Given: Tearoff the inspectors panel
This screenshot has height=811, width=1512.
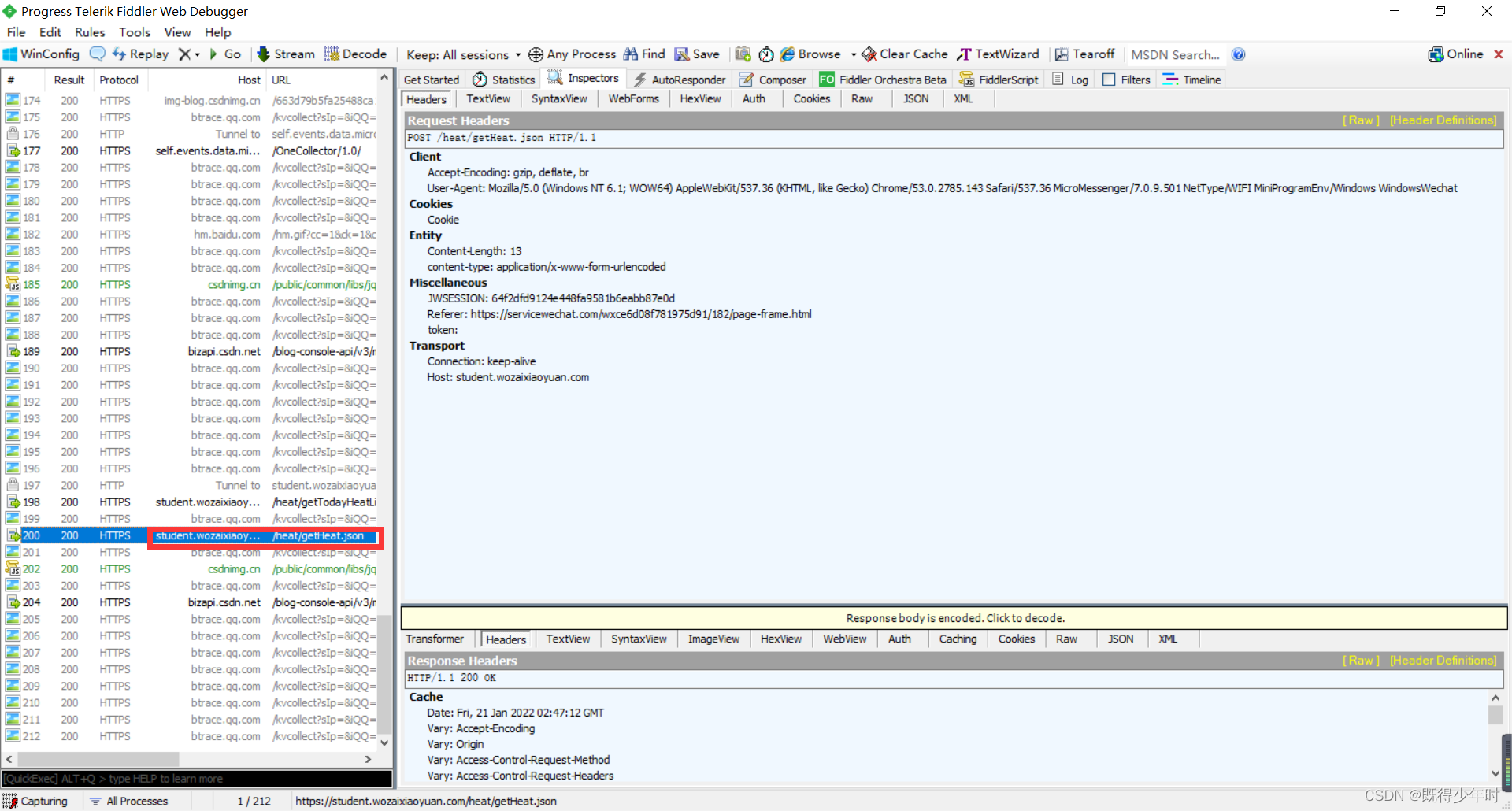Looking at the screenshot, I should tap(1085, 54).
